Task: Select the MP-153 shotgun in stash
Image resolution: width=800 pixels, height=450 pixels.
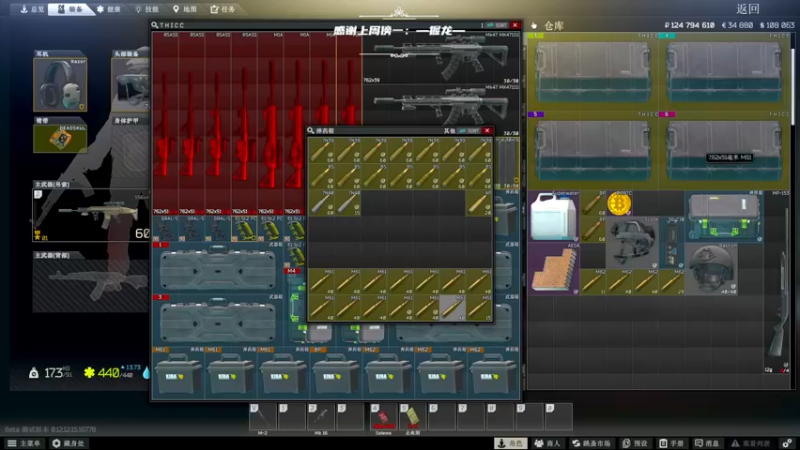Action: (x=777, y=282)
